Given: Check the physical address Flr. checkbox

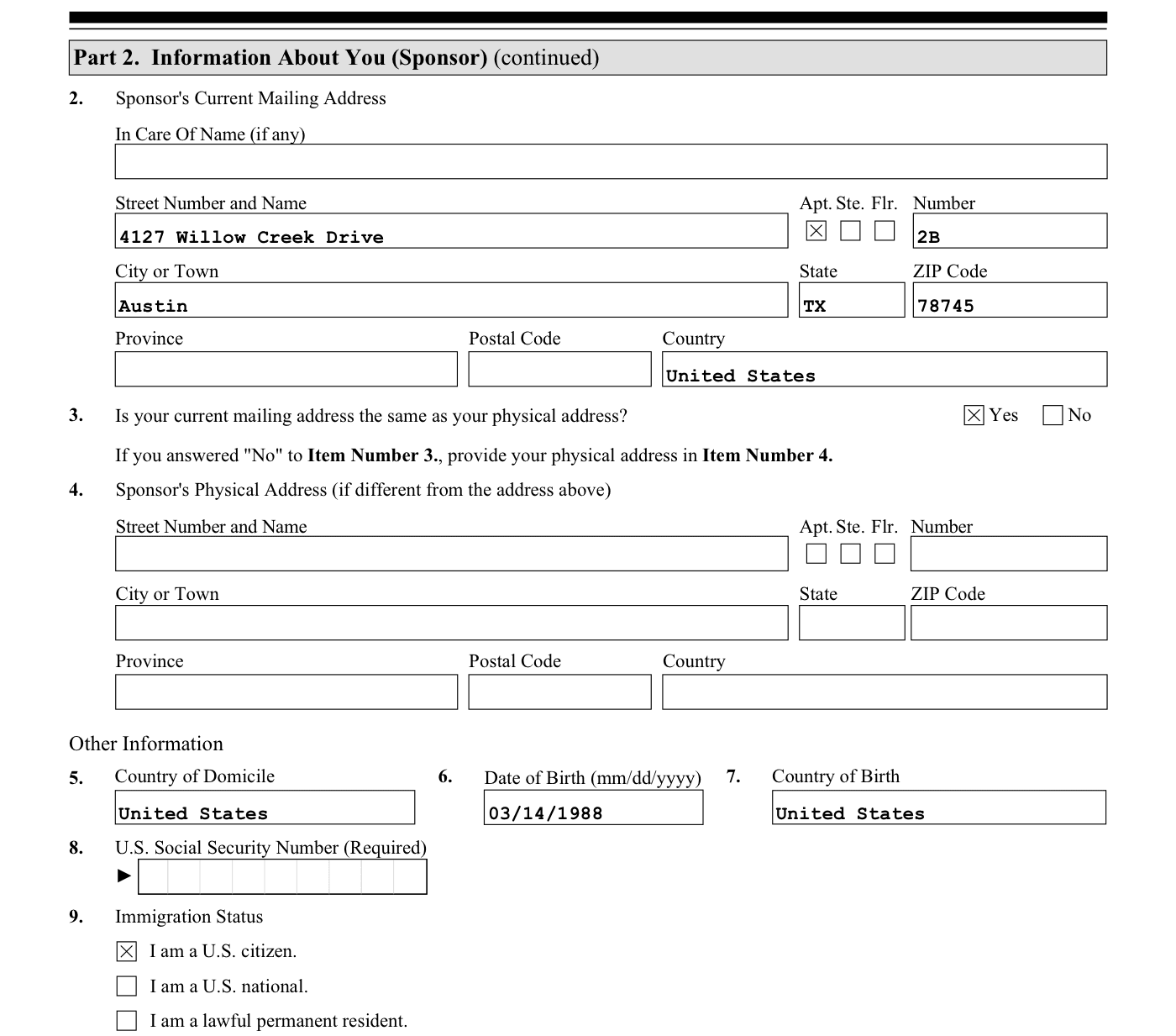Looking at the screenshot, I should tap(885, 553).
